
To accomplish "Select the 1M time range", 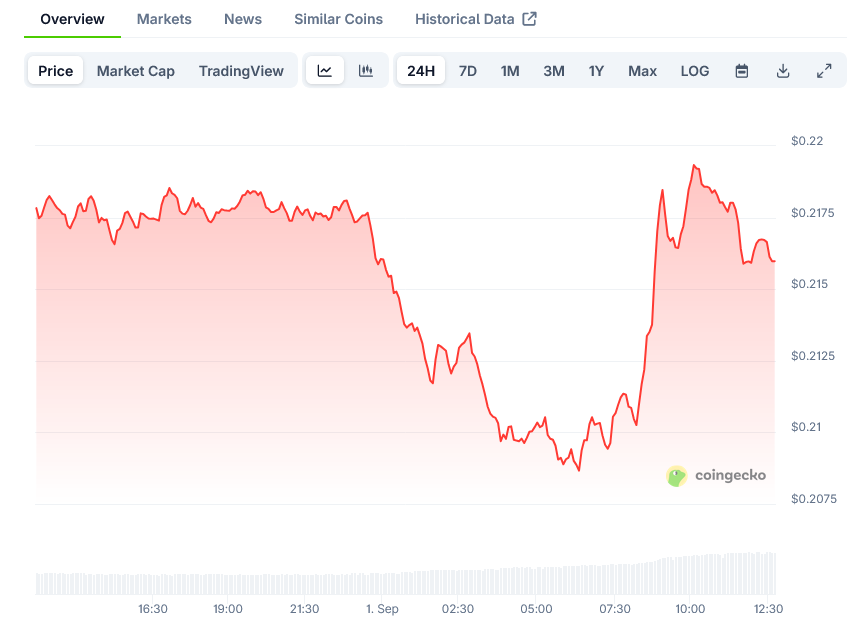I will pyautogui.click(x=510, y=71).
